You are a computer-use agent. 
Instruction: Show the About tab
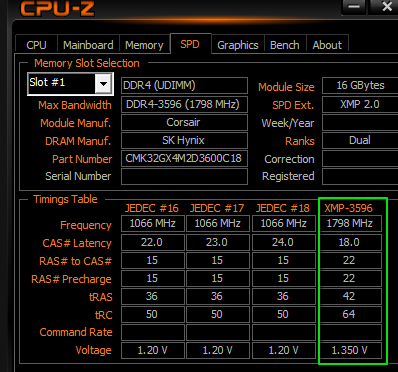(327, 45)
